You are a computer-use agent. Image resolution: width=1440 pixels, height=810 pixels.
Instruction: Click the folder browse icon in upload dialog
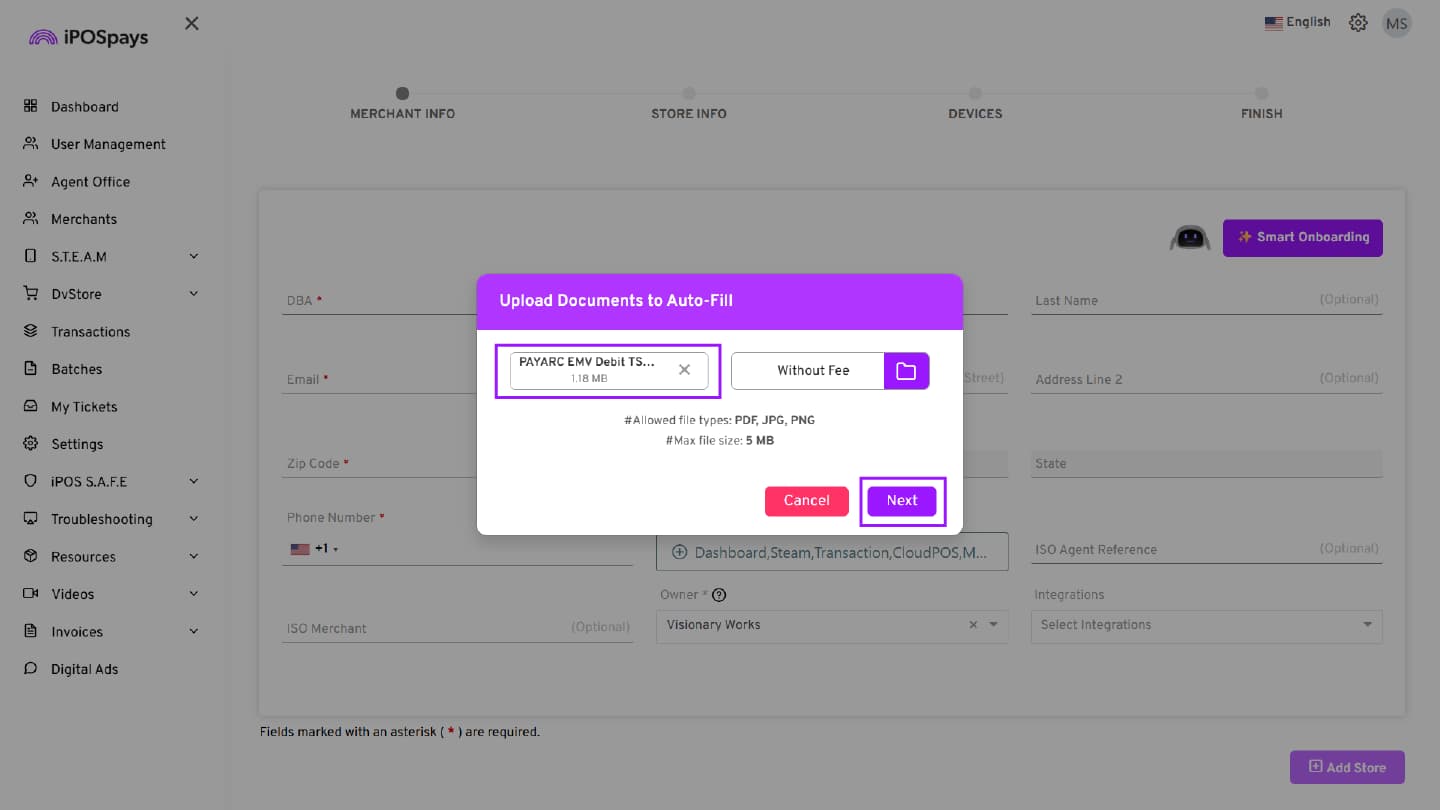click(x=906, y=371)
